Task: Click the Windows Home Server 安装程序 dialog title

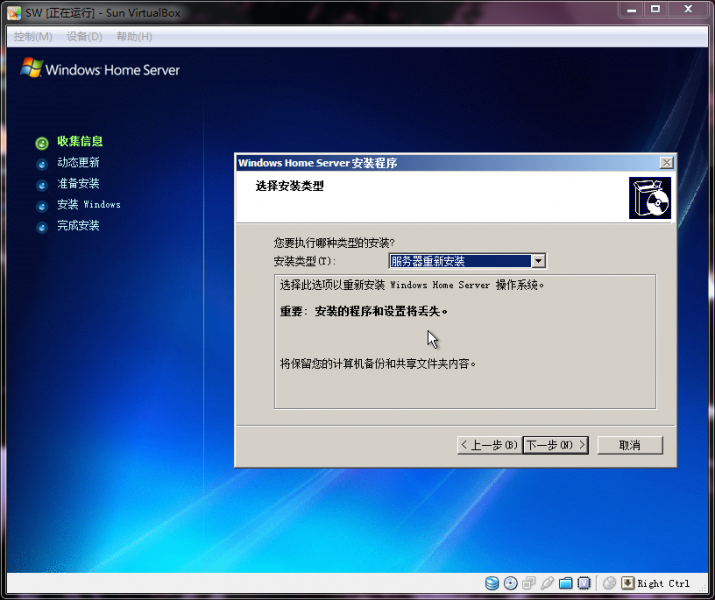Action: (x=317, y=163)
